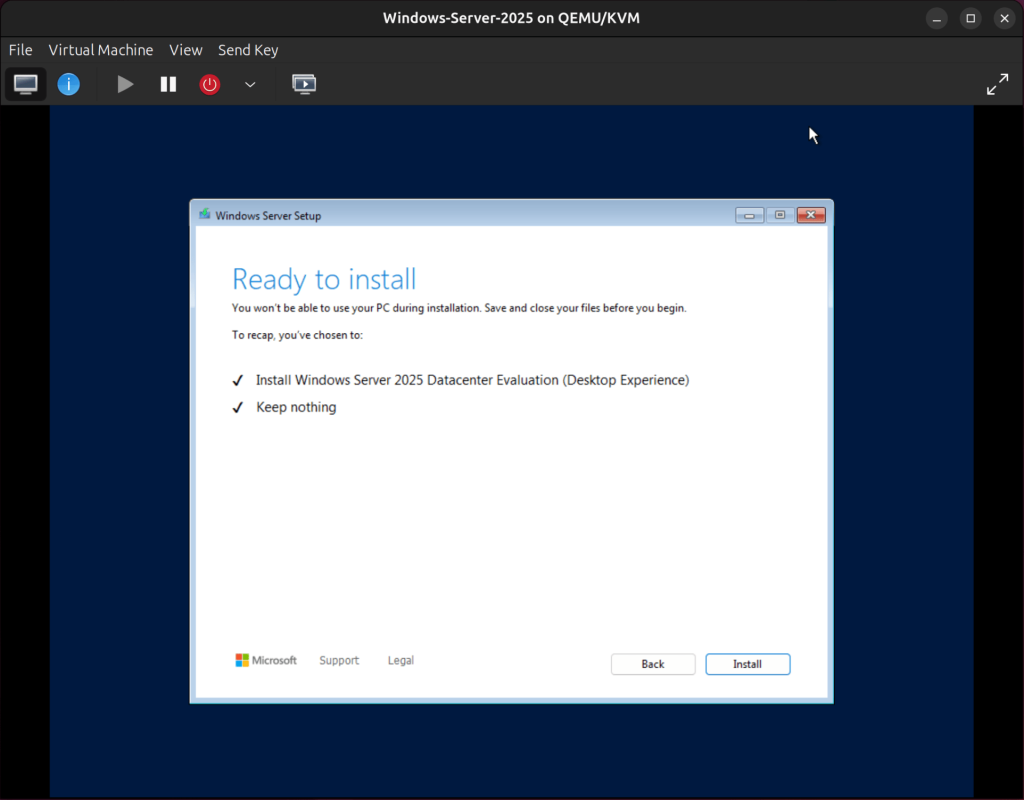This screenshot has width=1024, height=800.
Task: Open the File menu
Action: [x=20, y=50]
